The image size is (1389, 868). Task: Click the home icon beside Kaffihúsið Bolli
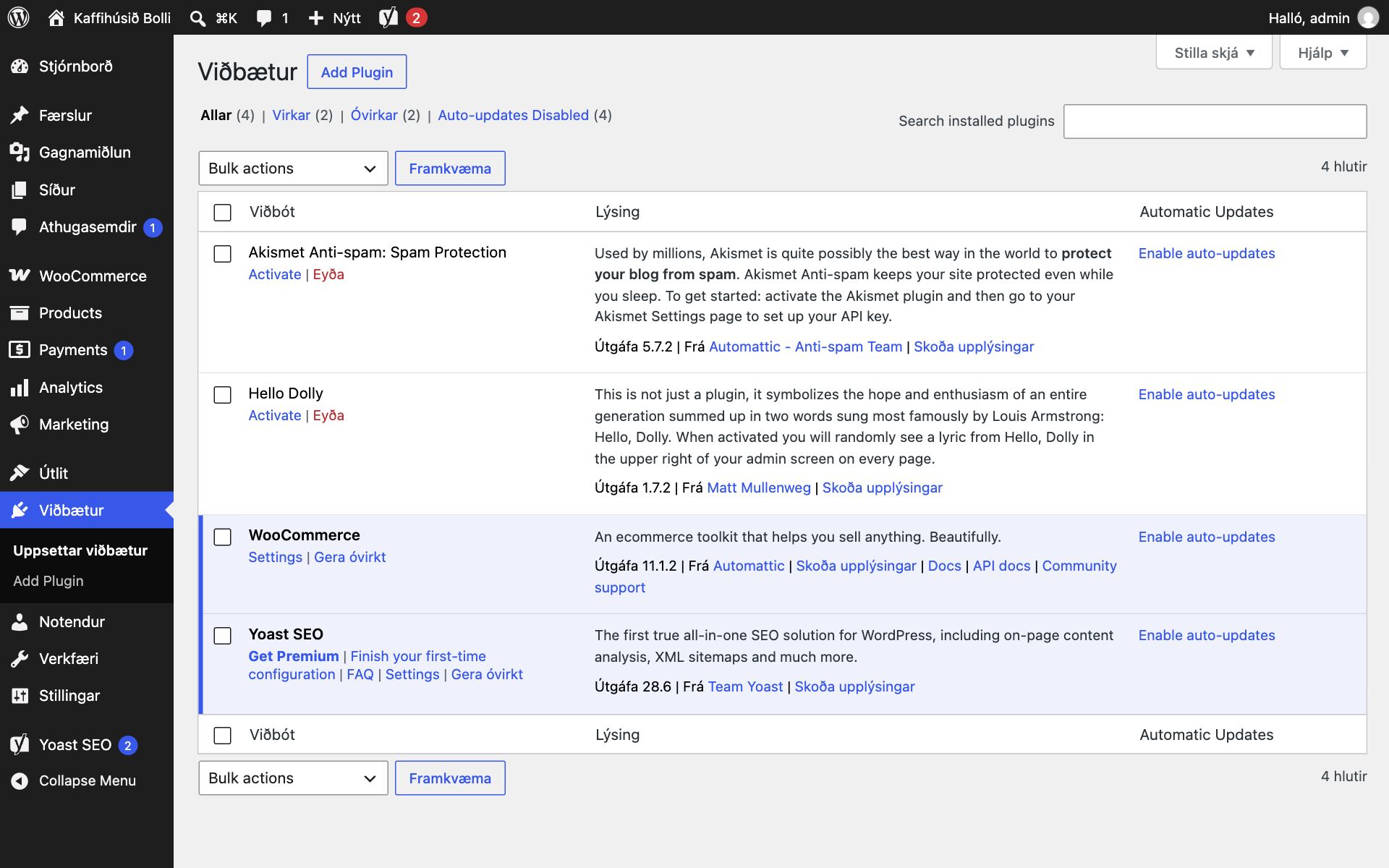pos(56,17)
